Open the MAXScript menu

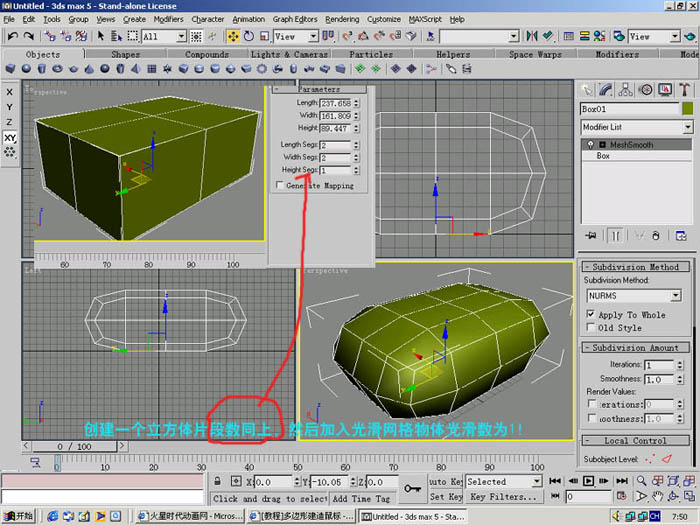425,19
